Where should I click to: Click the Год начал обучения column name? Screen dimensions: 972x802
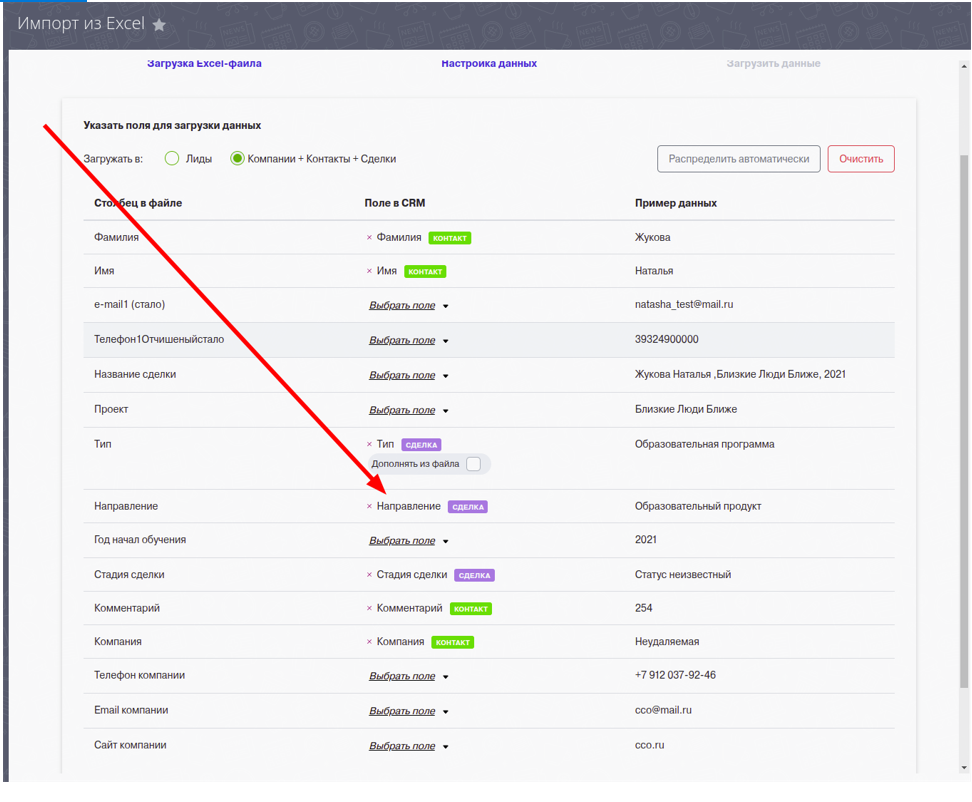pos(140,539)
